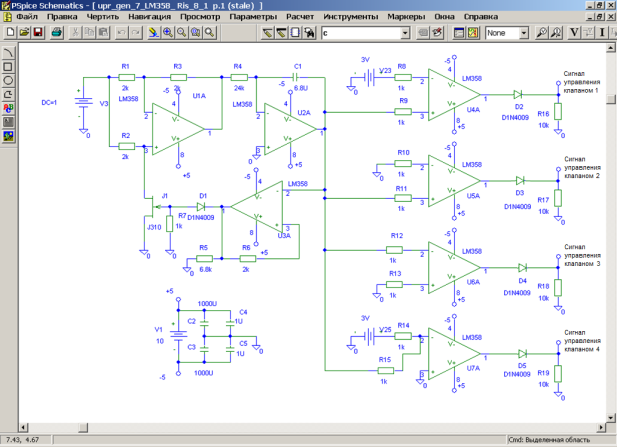This screenshot has width=617, height=448.
Task: Click the Paste icon
Action: 103,32
